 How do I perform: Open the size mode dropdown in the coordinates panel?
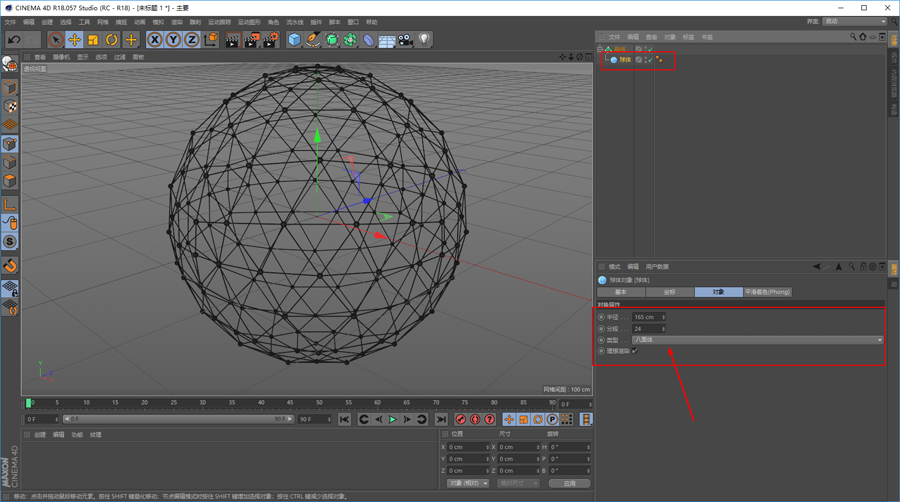pyautogui.click(x=518, y=484)
